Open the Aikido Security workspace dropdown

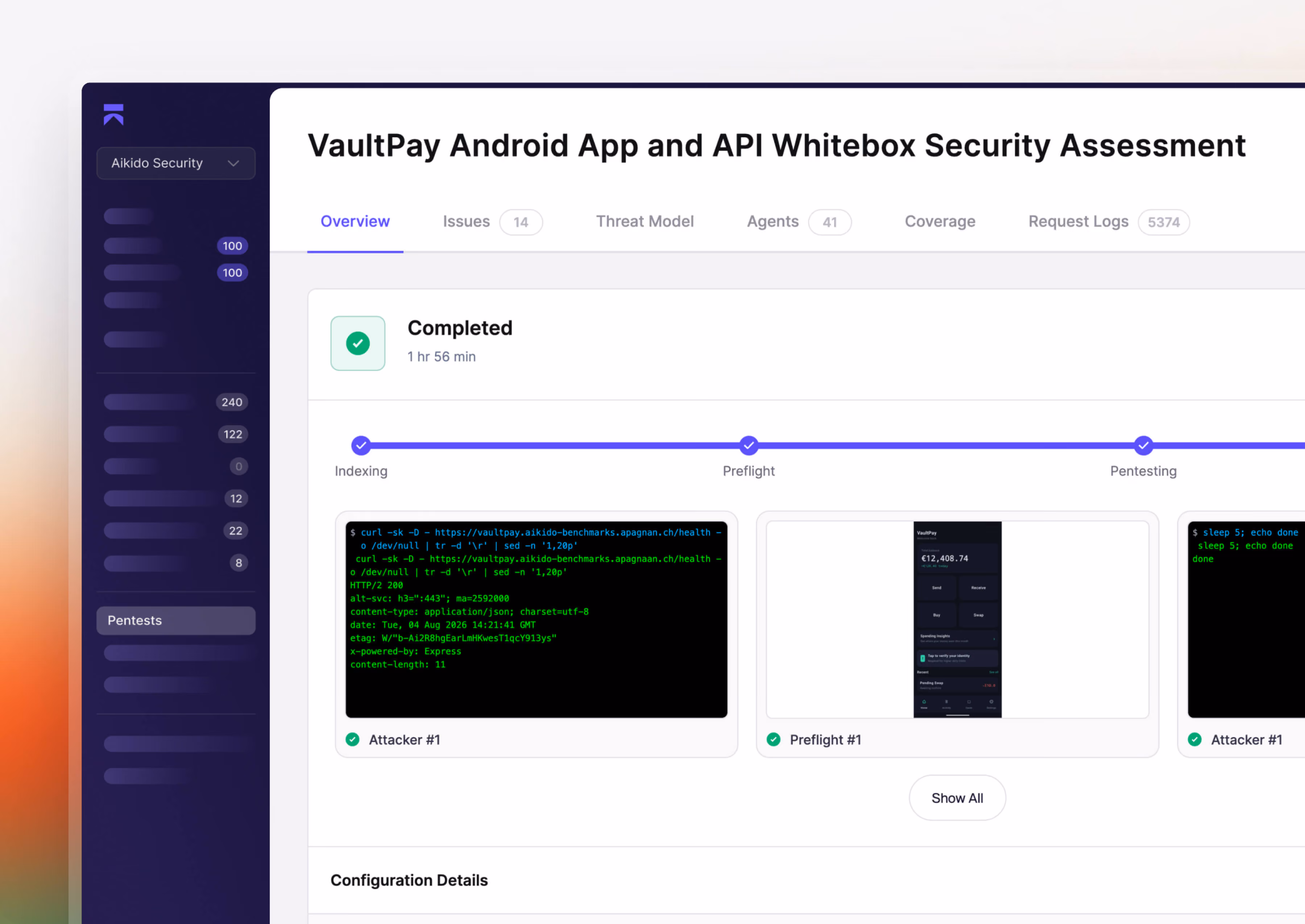point(176,163)
